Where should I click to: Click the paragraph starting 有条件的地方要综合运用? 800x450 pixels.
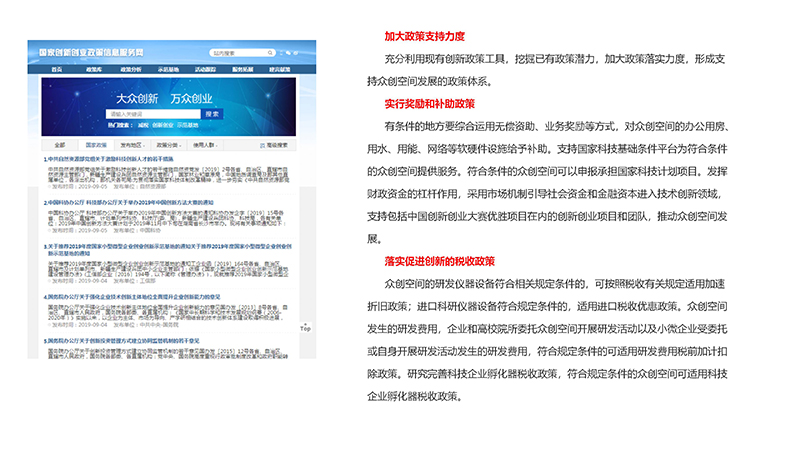[x=547, y=183]
